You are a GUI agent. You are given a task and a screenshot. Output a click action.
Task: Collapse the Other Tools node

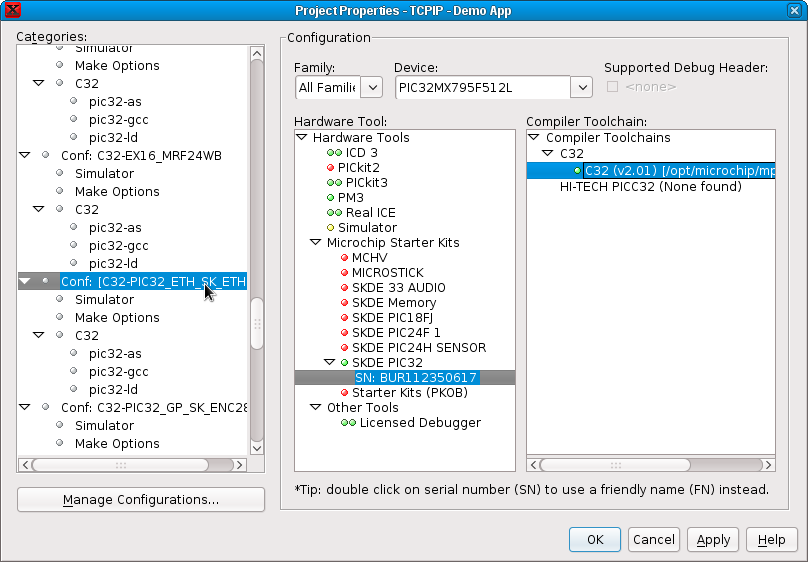pyautogui.click(x=316, y=407)
